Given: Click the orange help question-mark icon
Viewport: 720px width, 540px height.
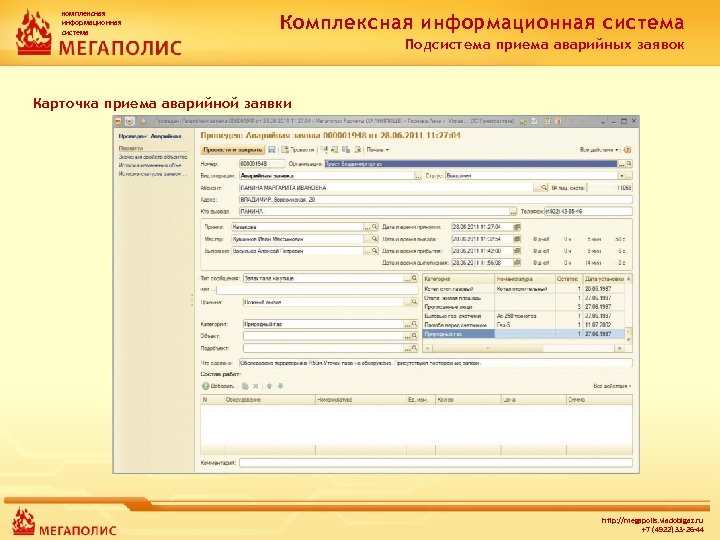Looking at the screenshot, I should 627,150.
